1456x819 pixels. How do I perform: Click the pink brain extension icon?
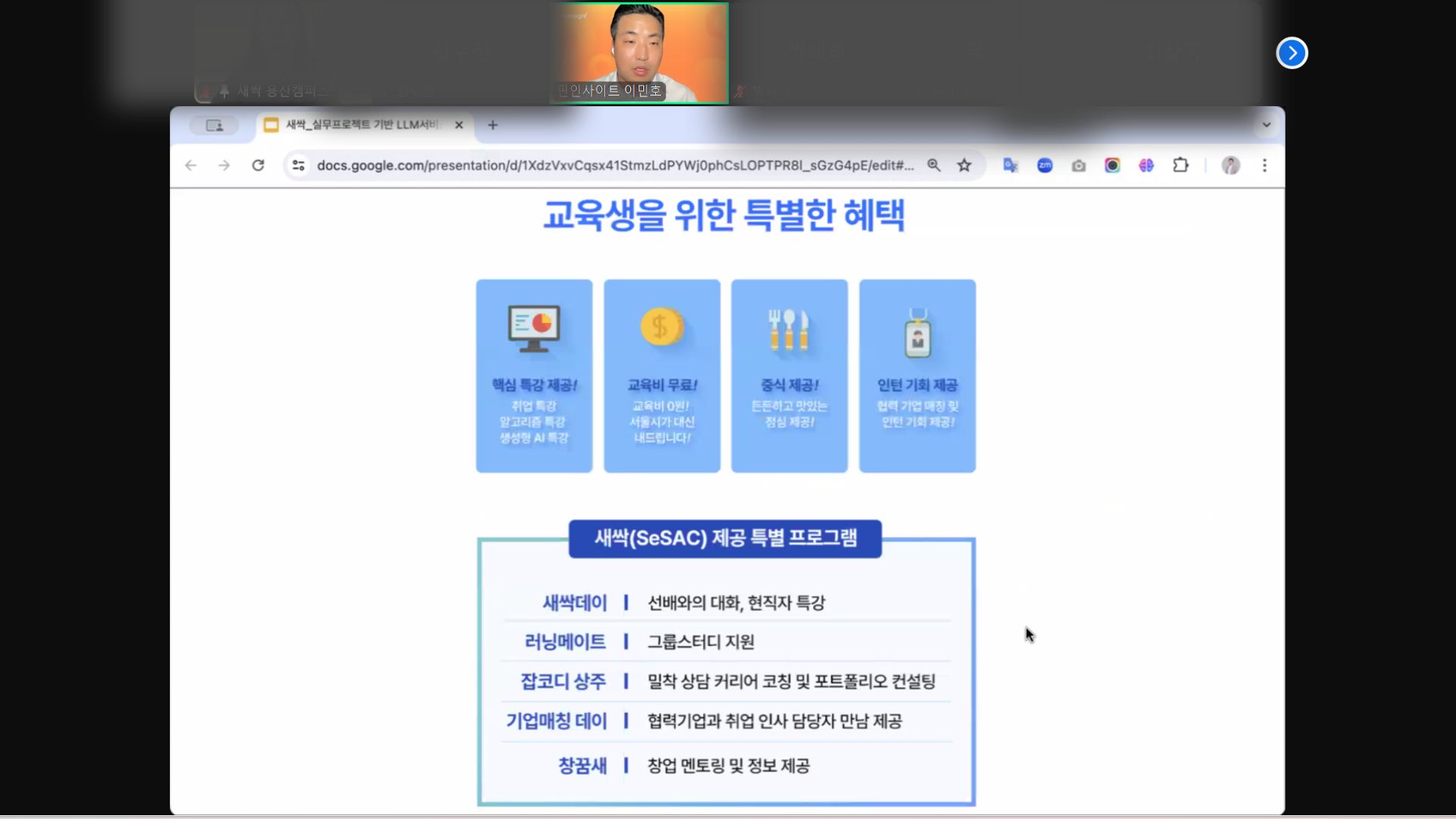coord(1146,165)
